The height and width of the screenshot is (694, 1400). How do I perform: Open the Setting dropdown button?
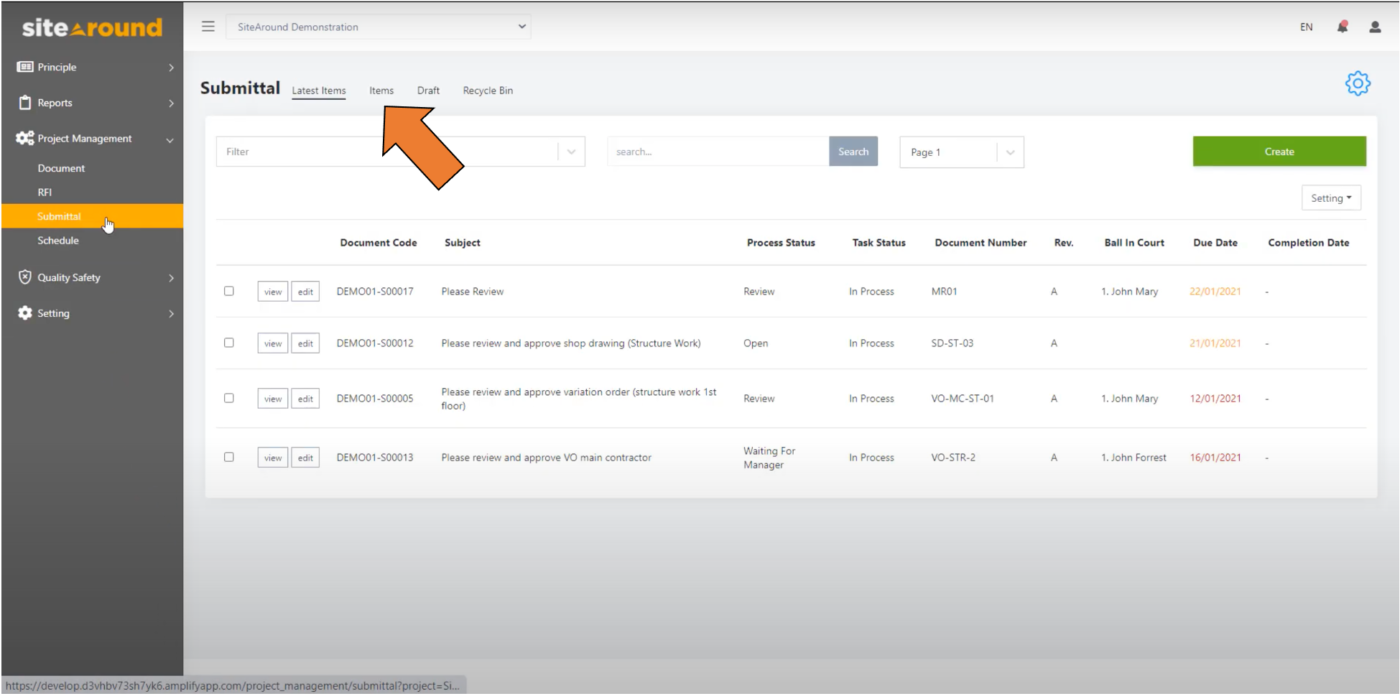click(x=1333, y=198)
